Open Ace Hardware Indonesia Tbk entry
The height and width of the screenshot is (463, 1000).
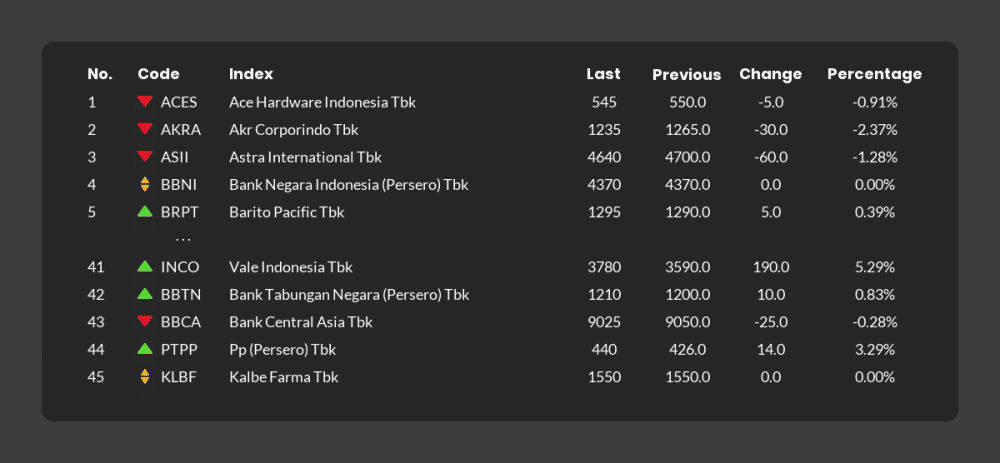tap(322, 102)
